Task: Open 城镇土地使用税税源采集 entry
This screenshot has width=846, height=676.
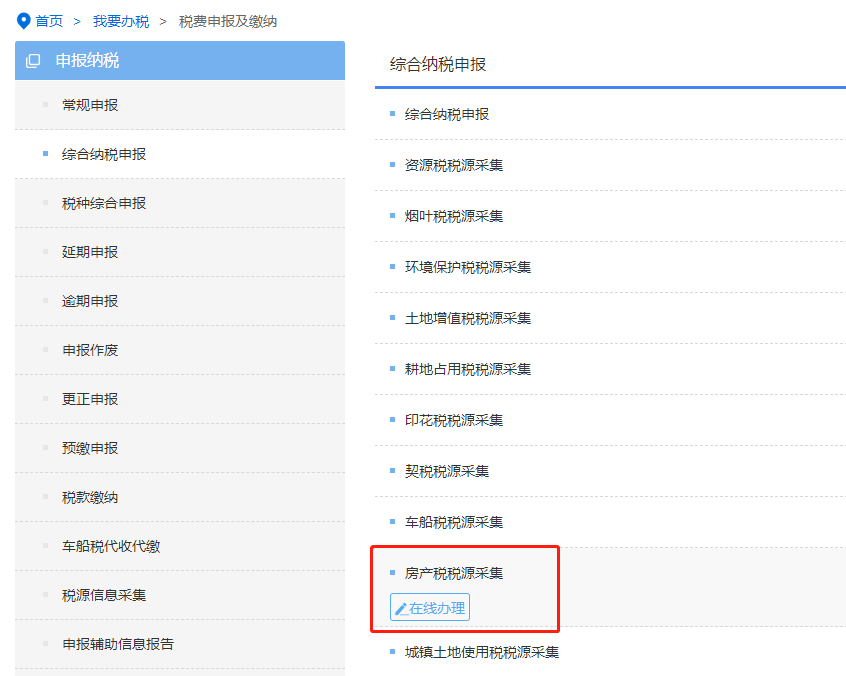Action: 482,652
